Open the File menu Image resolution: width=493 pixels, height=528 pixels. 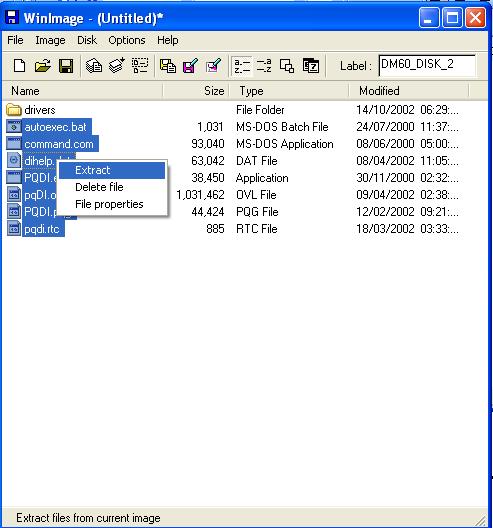(15, 40)
